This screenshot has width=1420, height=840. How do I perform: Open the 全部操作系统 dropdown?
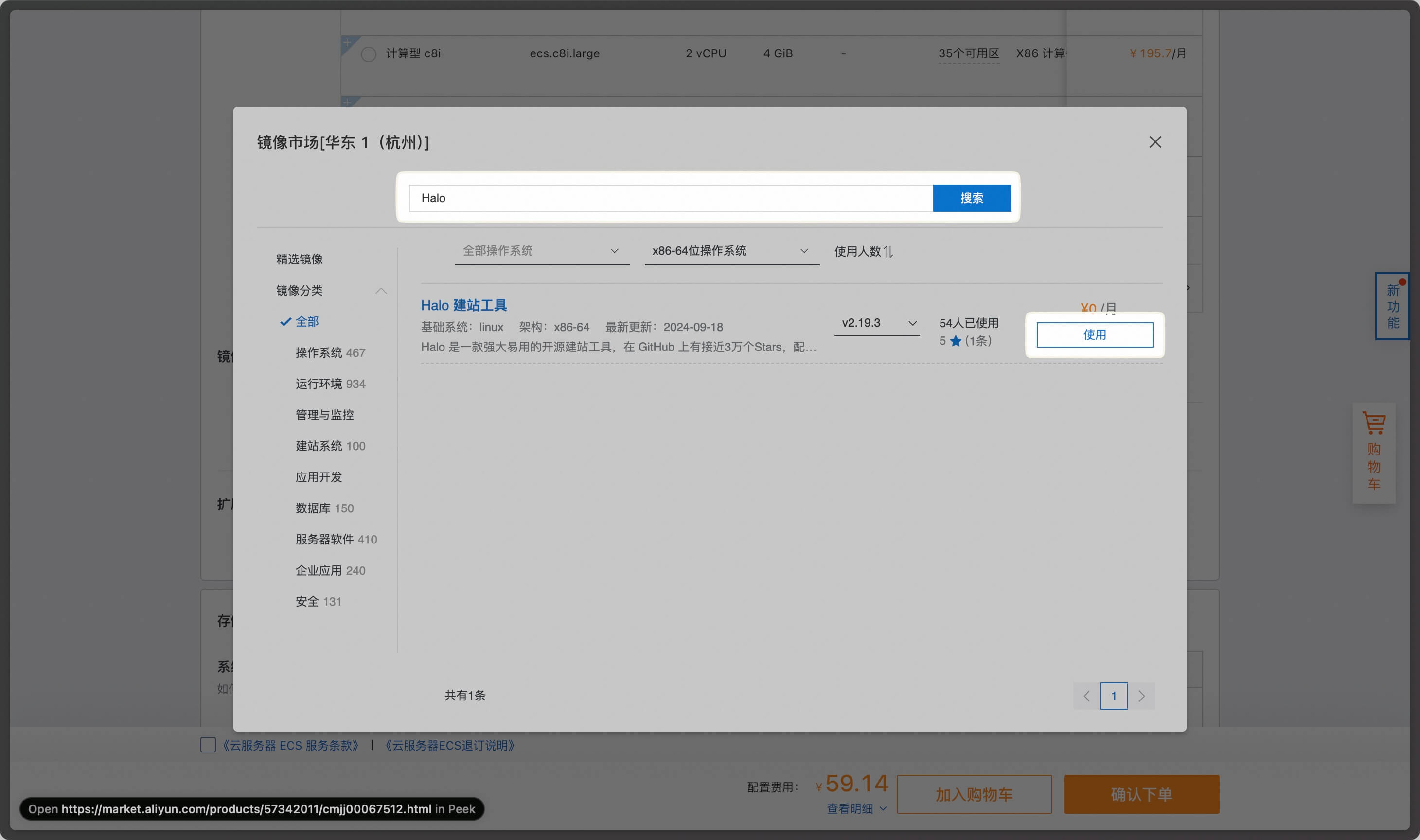click(x=541, y=251)
